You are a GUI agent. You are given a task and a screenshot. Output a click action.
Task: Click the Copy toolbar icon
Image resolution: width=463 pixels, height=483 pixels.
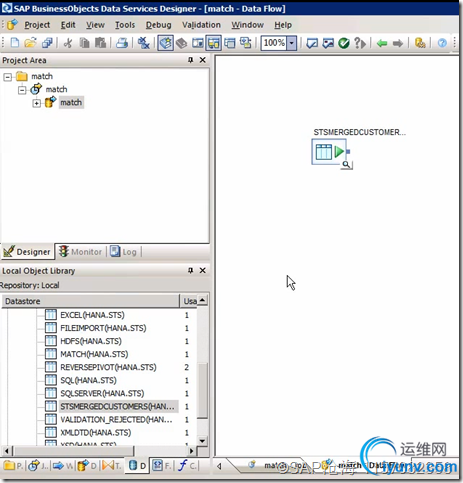tap(84, 43)
